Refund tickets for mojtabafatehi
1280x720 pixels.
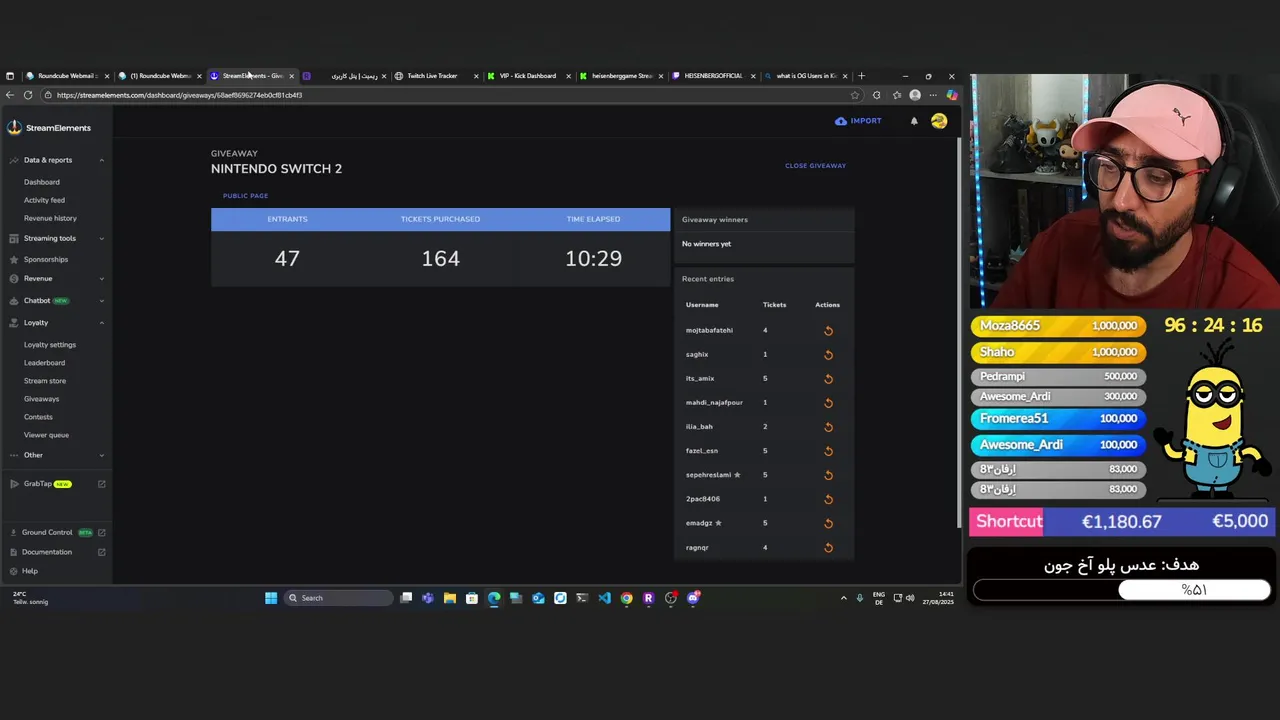pyautogui.click(x=828, y=331)
